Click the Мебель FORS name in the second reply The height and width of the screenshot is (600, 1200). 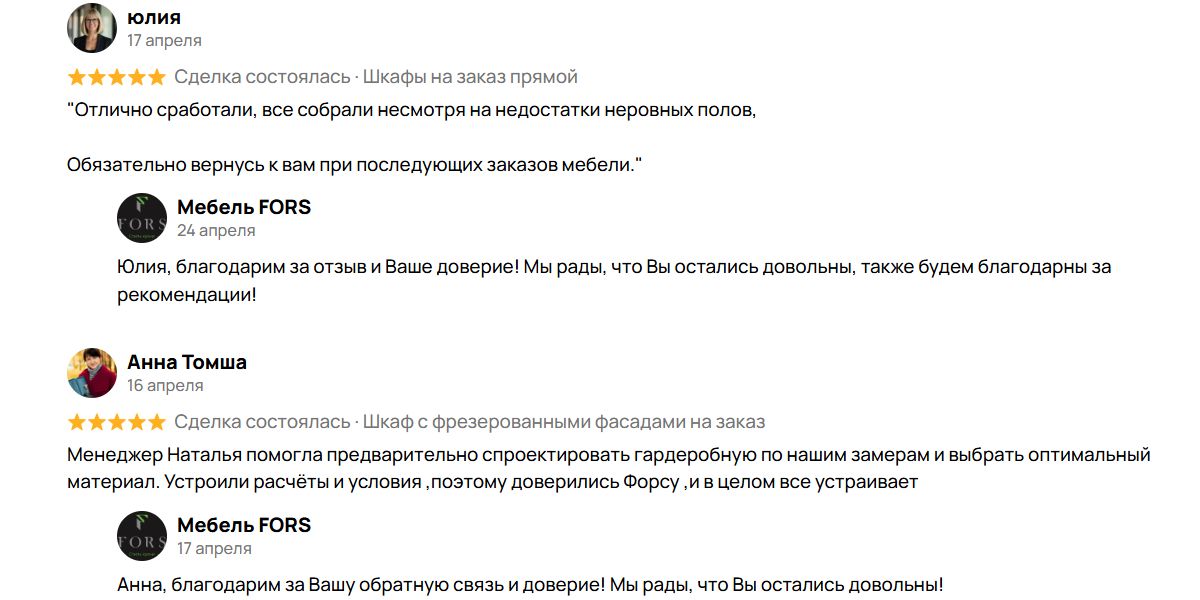(x=244, y=525)
